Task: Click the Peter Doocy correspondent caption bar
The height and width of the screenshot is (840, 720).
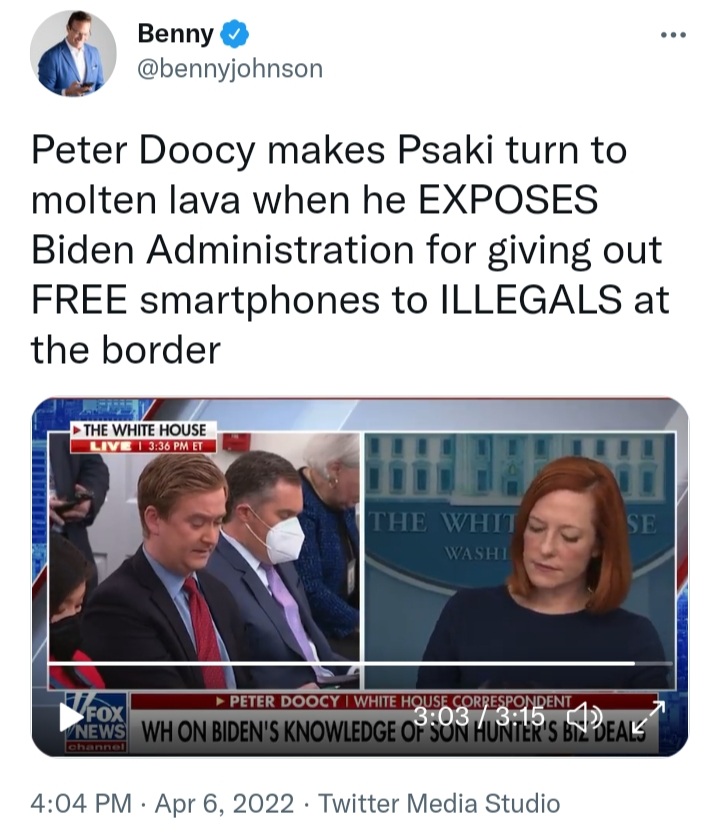Action: coord(394,702)
